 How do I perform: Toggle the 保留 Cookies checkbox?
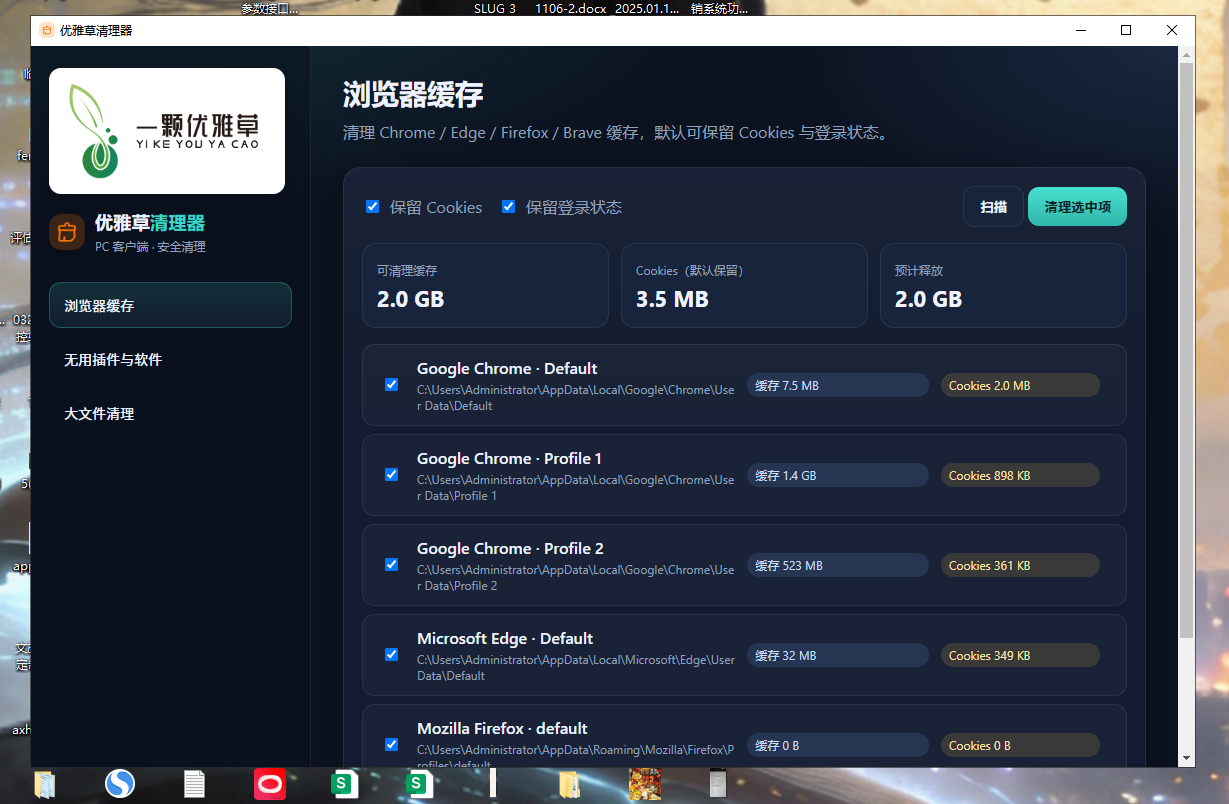373,207
